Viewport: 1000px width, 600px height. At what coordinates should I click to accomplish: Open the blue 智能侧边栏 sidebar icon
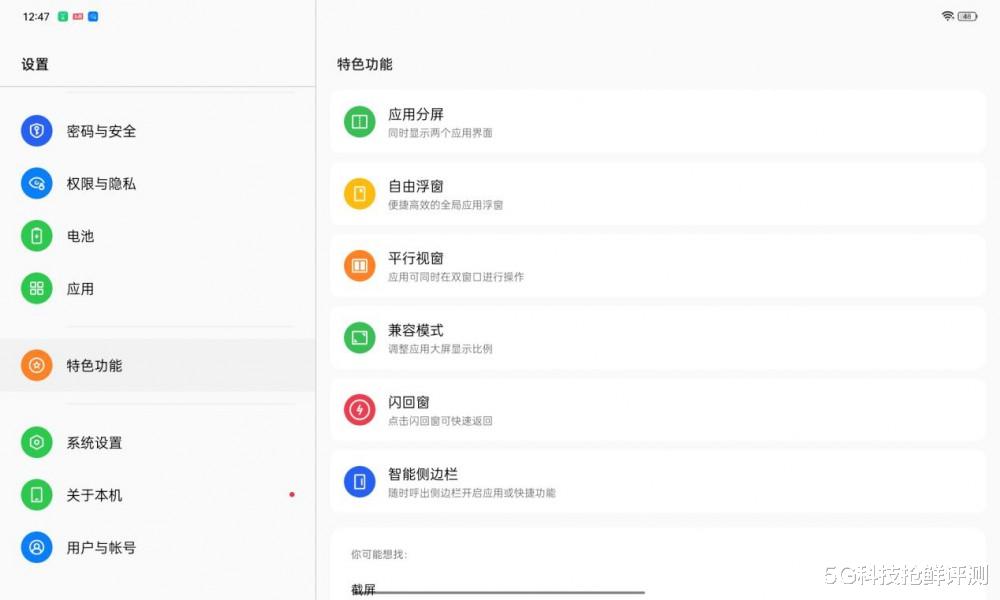tap(359, 481)
